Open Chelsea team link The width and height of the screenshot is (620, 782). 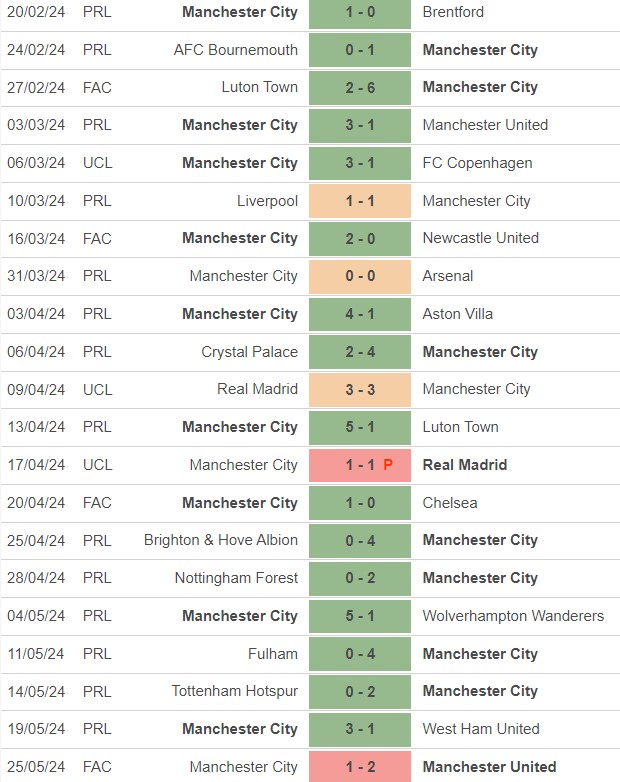(x=450, y=503)
